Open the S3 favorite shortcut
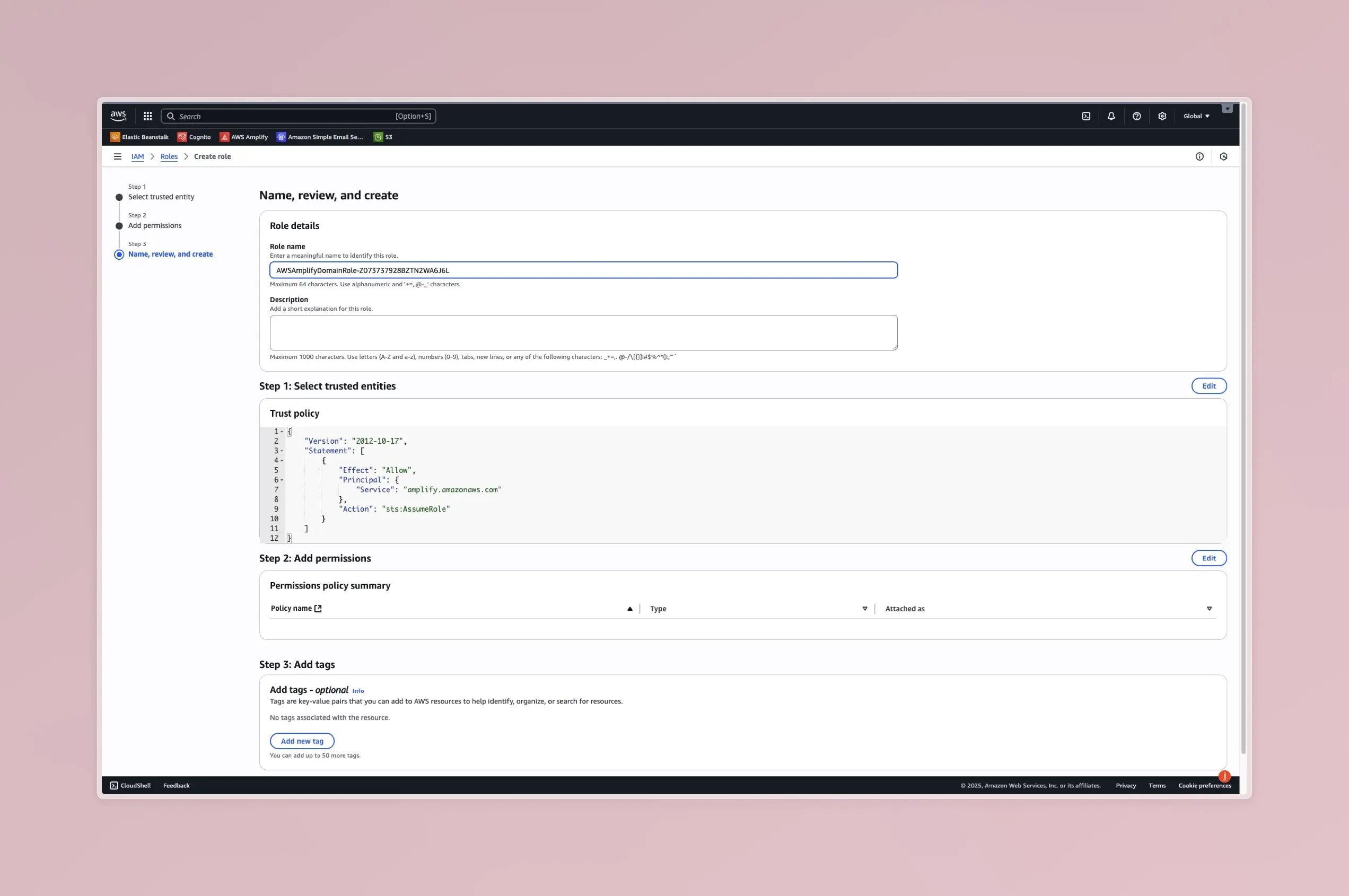Viewport: 1349px width, 896px height. click(383, 137)
